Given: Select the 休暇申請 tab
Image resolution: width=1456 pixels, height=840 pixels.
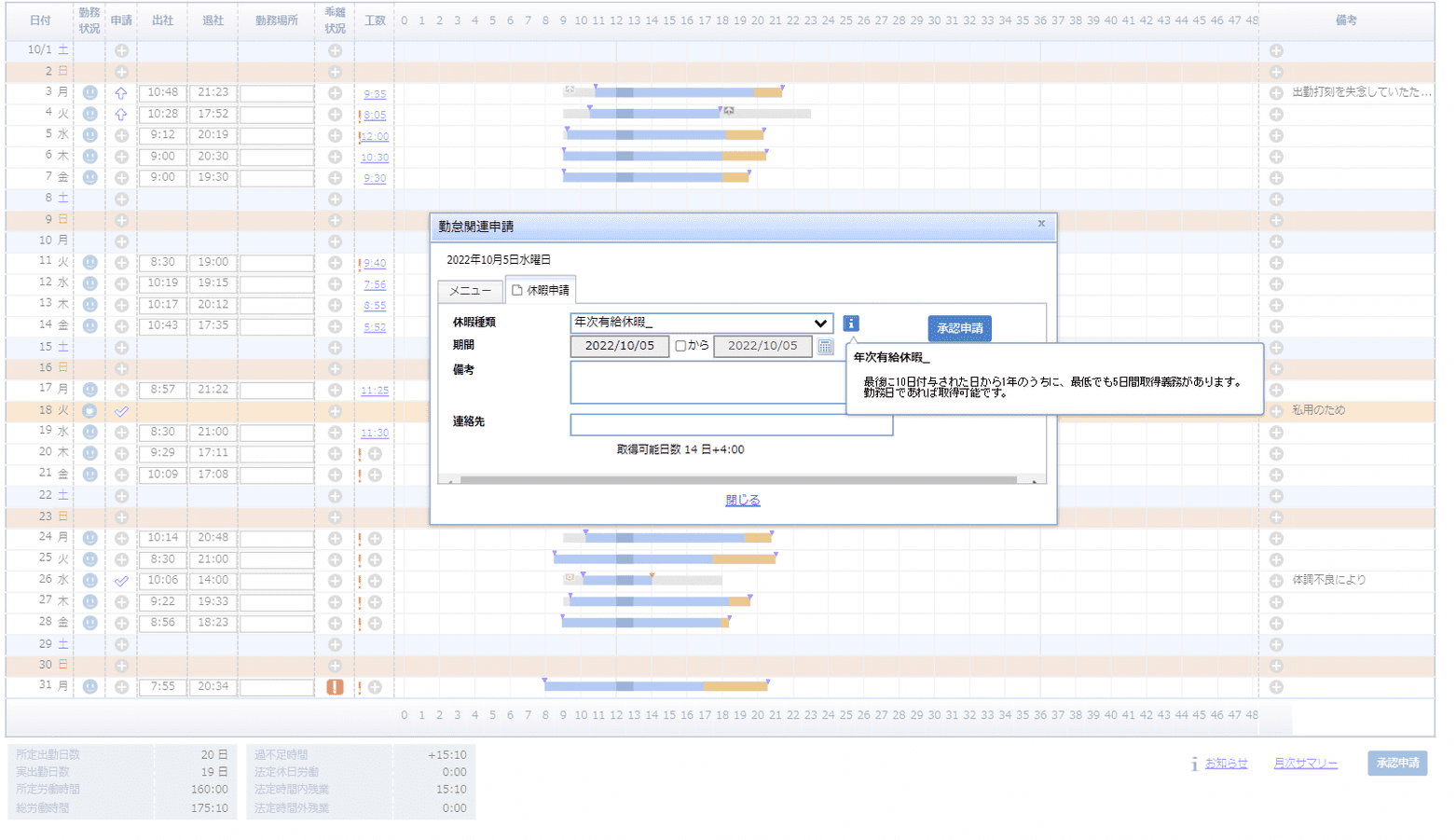Looking at the screenshot, I should click(x=541, y=290).
